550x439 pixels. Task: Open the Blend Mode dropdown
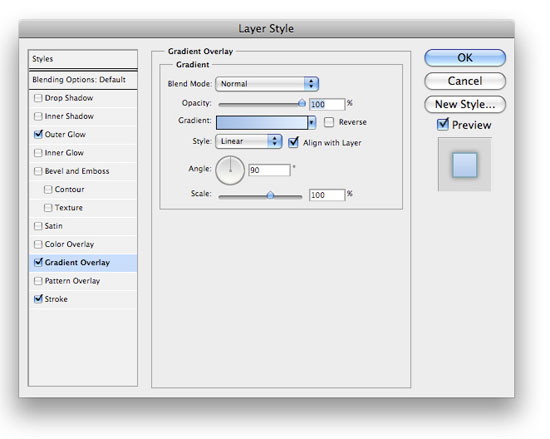(x=267, y=84)
